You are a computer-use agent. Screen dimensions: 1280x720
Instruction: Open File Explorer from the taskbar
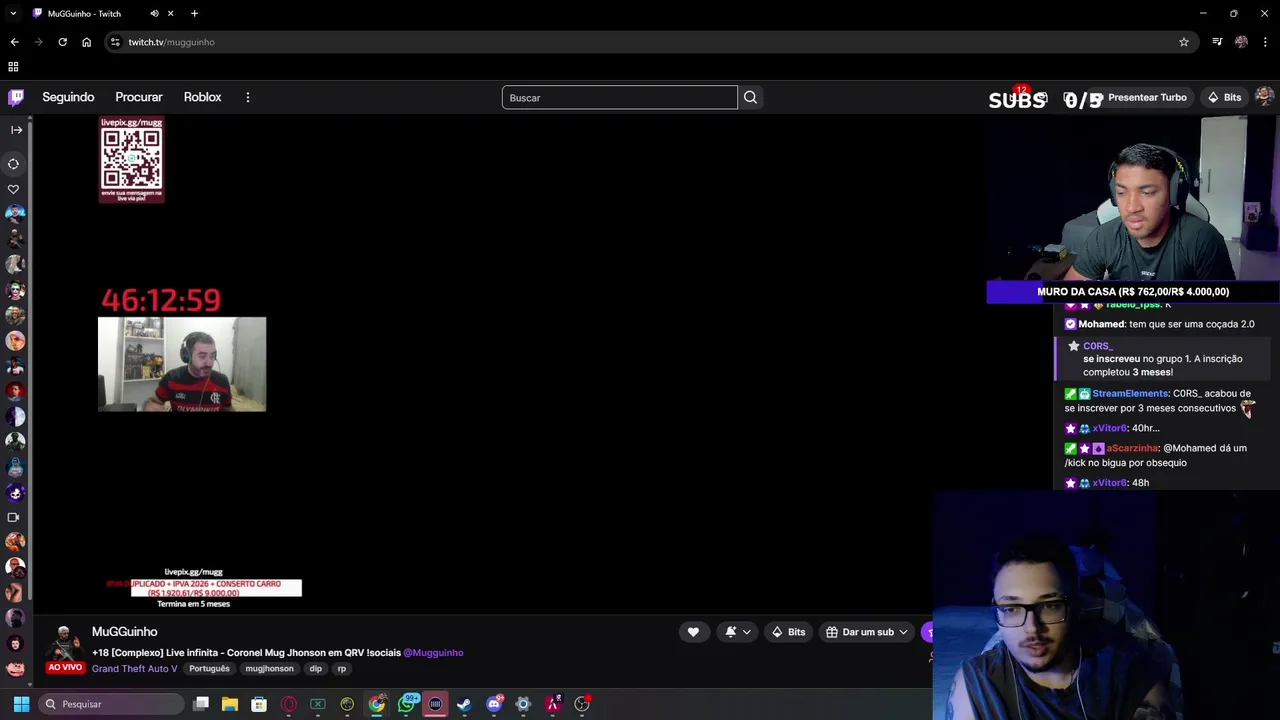coord(229,704)
